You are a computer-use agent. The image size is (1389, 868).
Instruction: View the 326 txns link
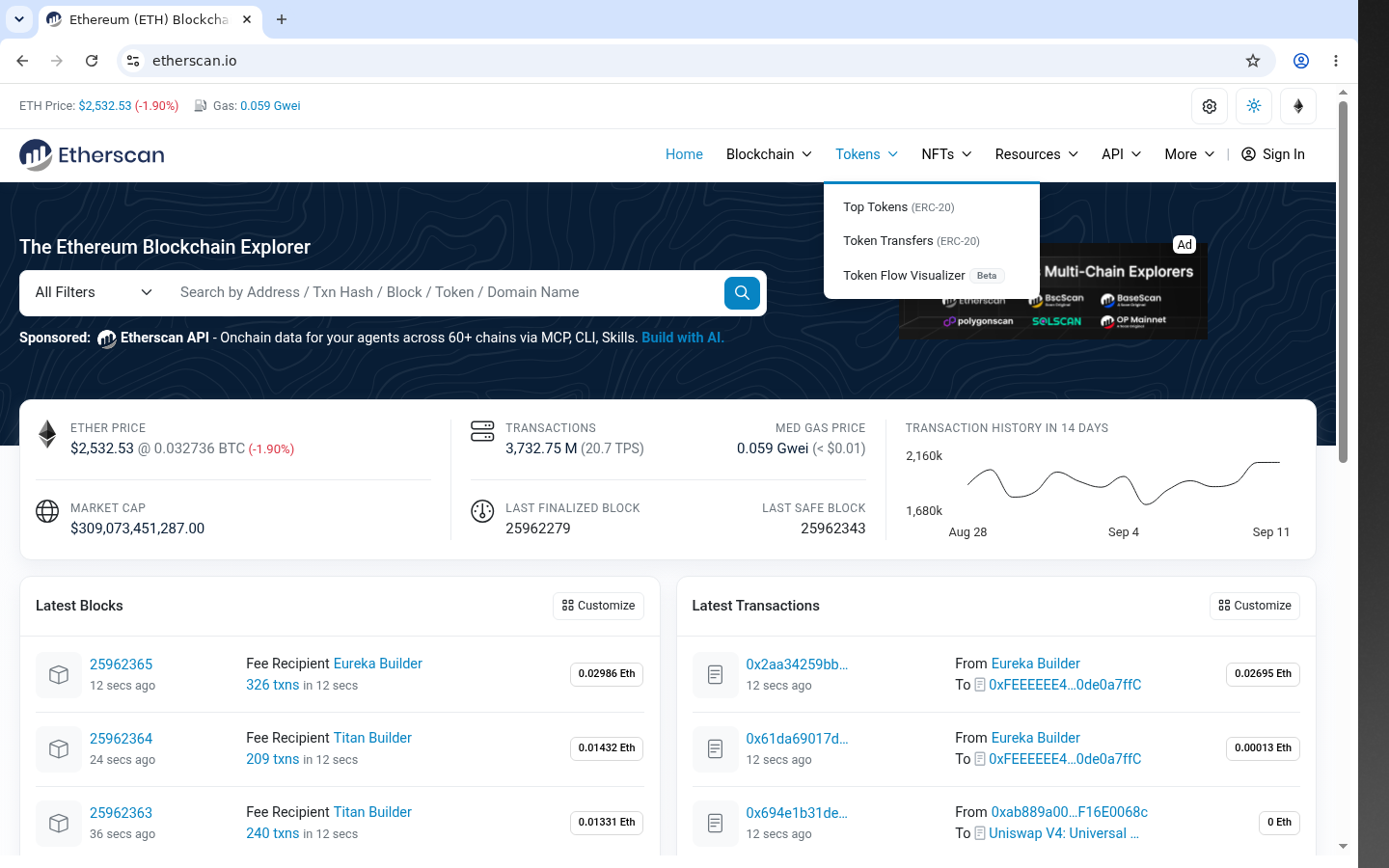(273, 685)
